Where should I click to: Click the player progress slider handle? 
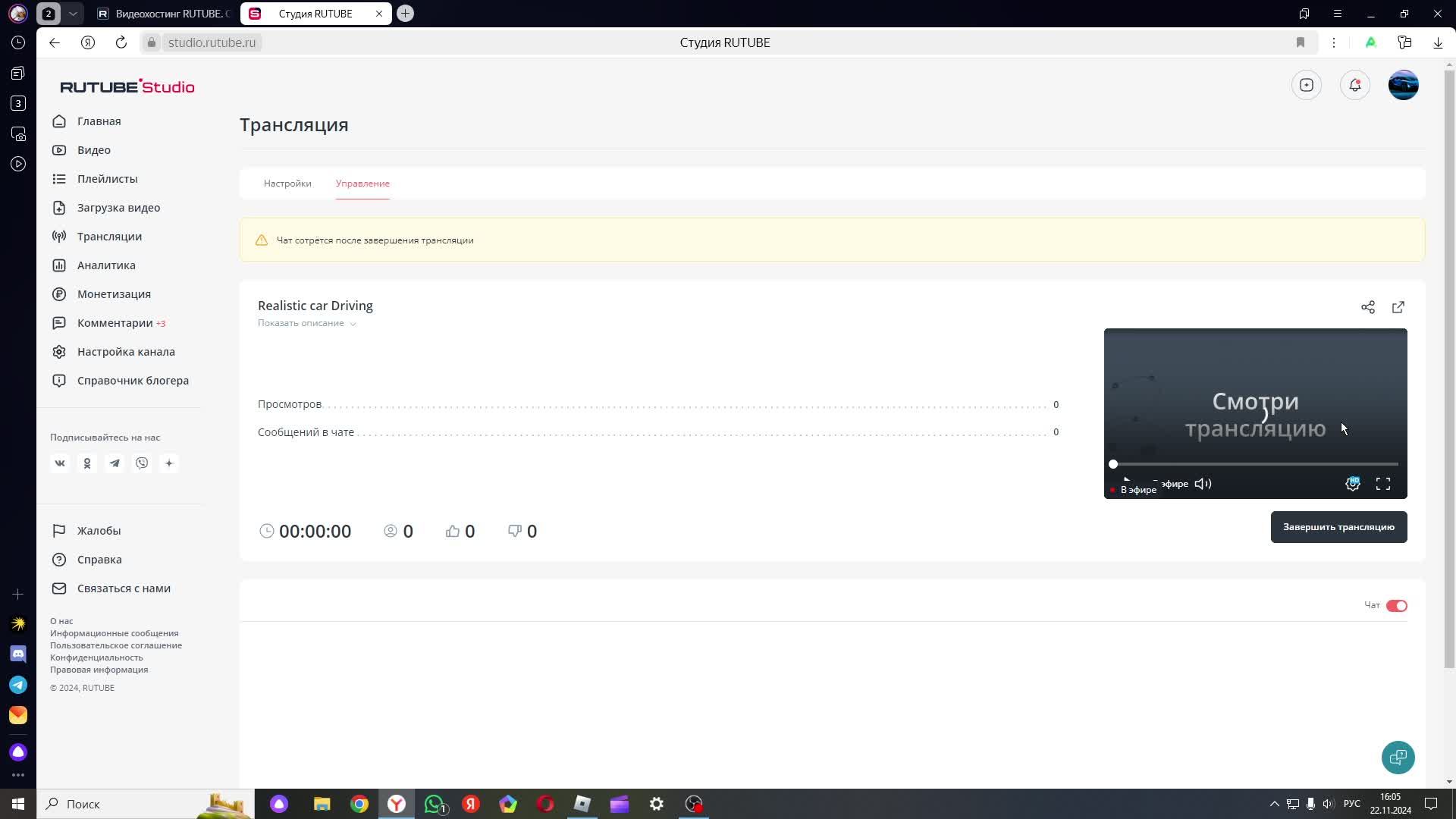point(1113,464)
